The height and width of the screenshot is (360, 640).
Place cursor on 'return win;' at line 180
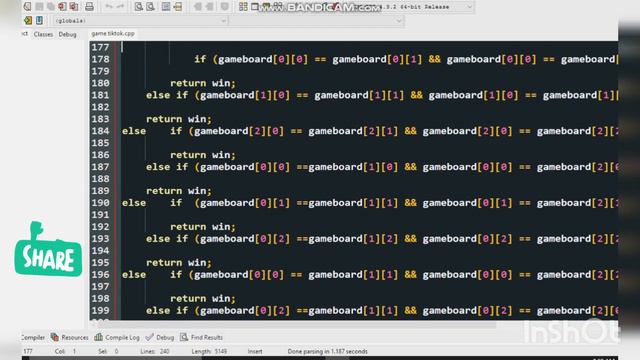(203, 83)
